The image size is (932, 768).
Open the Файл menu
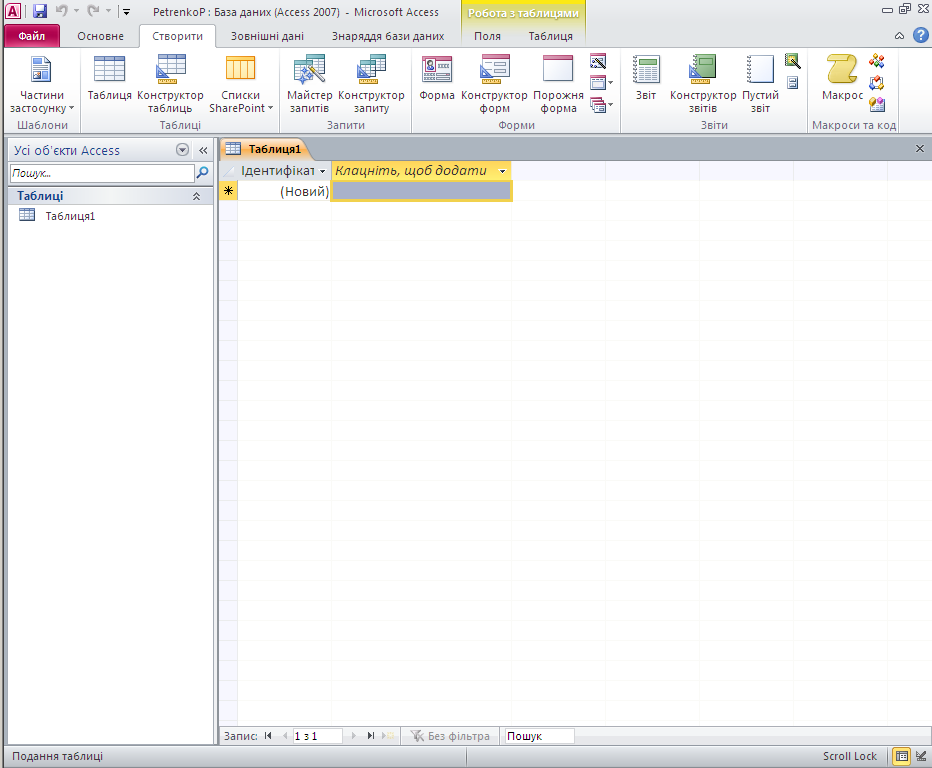[x=32, y=36]
